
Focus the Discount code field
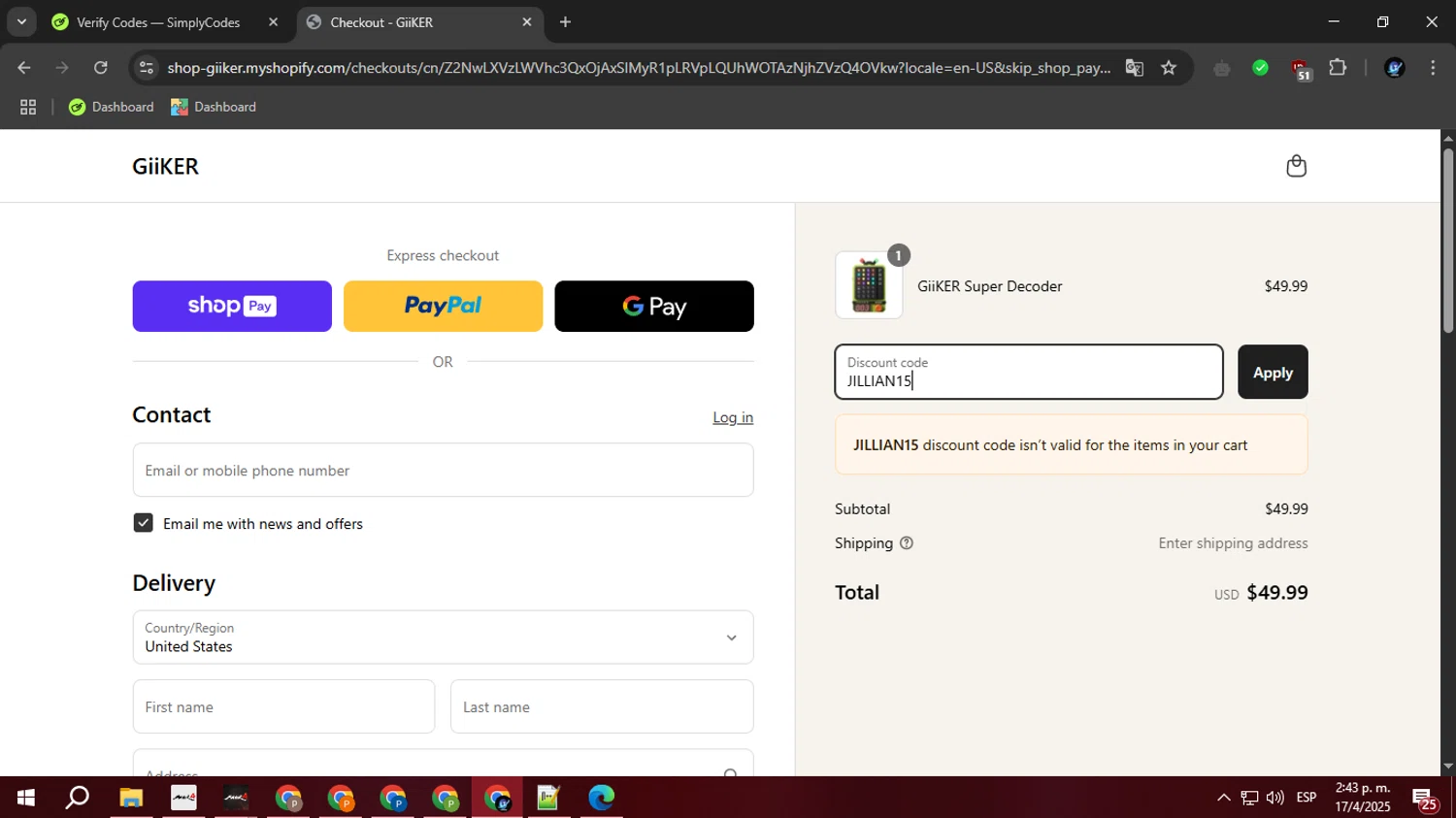click(1029, 372)
